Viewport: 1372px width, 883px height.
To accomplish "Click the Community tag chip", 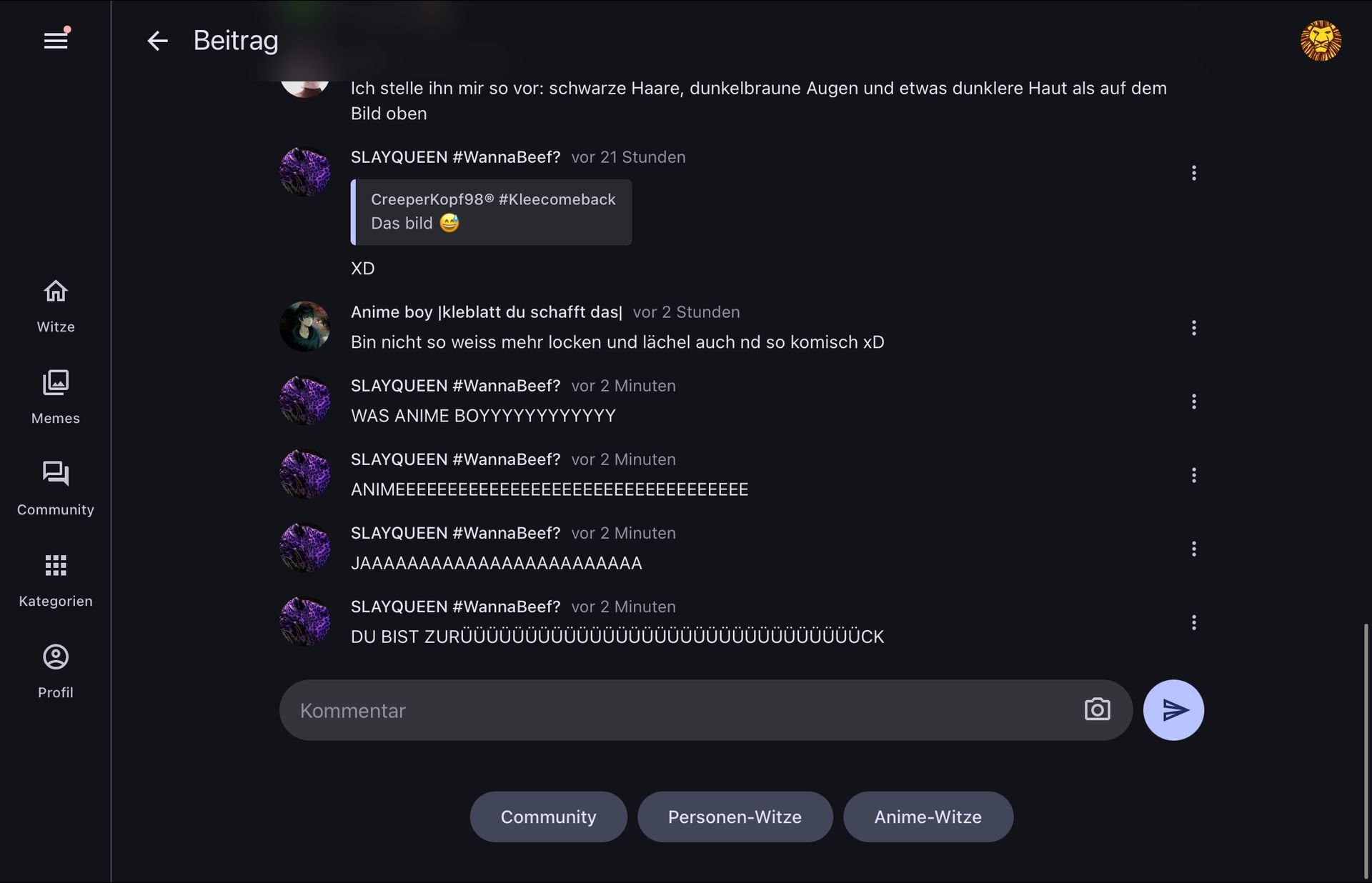I will [x=548, y=817].
